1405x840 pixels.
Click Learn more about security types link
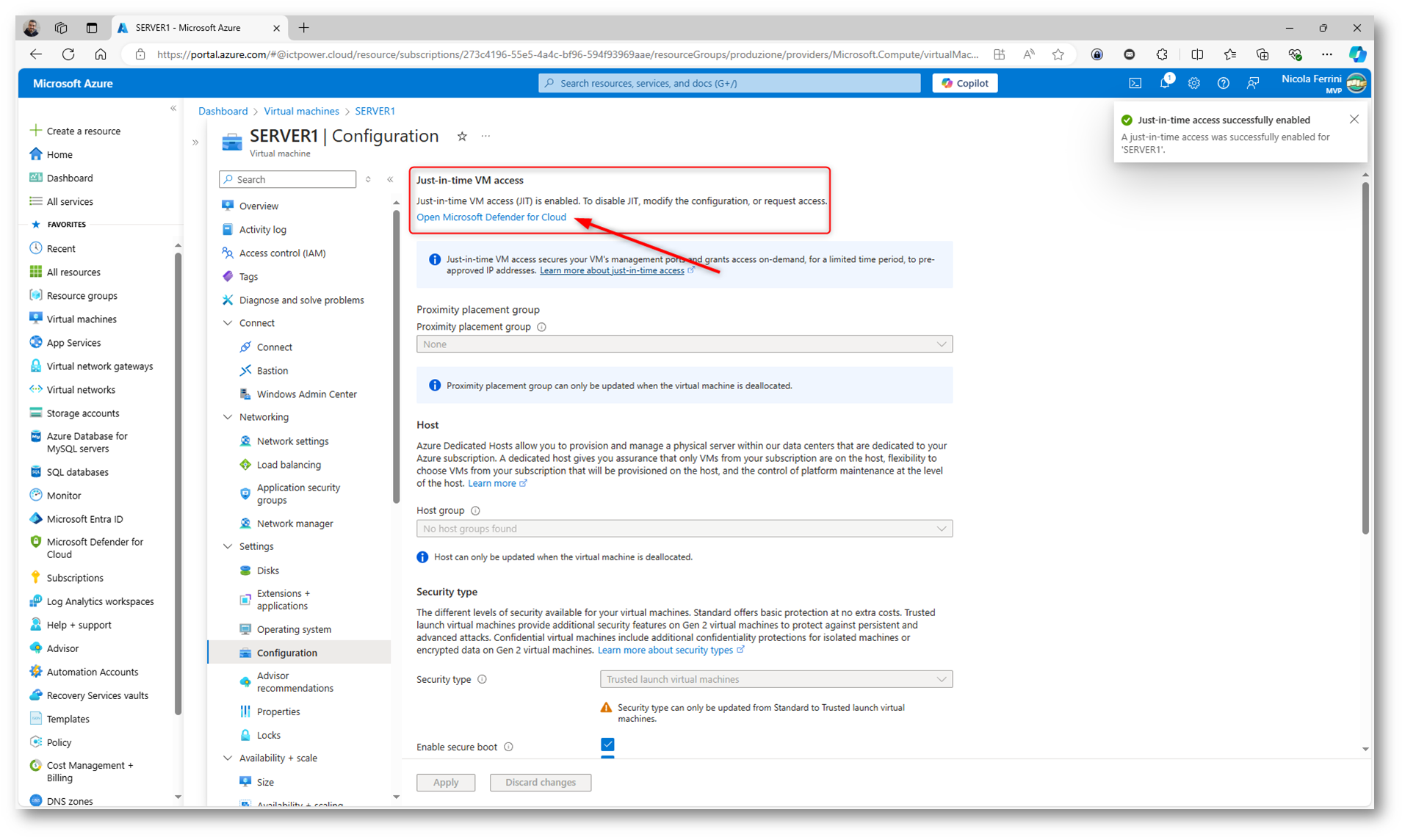pos(665,651)
